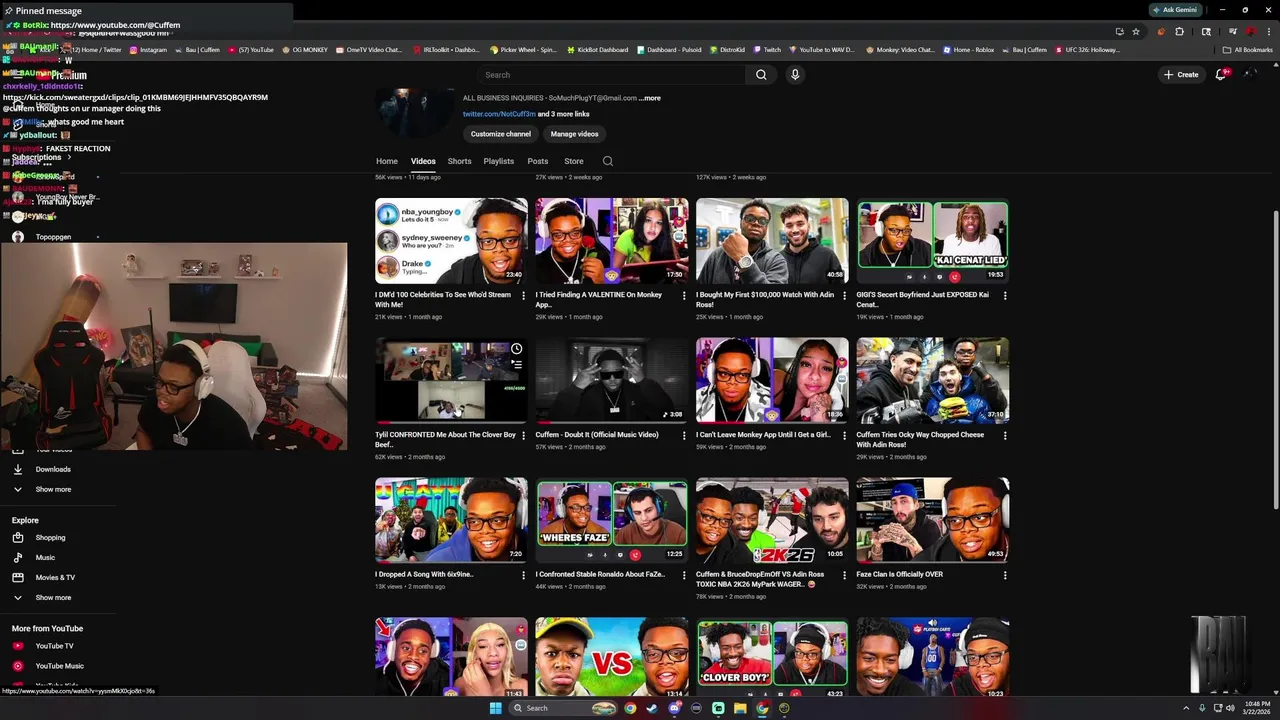The width and height of the screenshot is (1280, 720).
Task: Open 'Cuffem Tries Ocky Way Chopped Cheese' title
Action: tap(920, 439)
